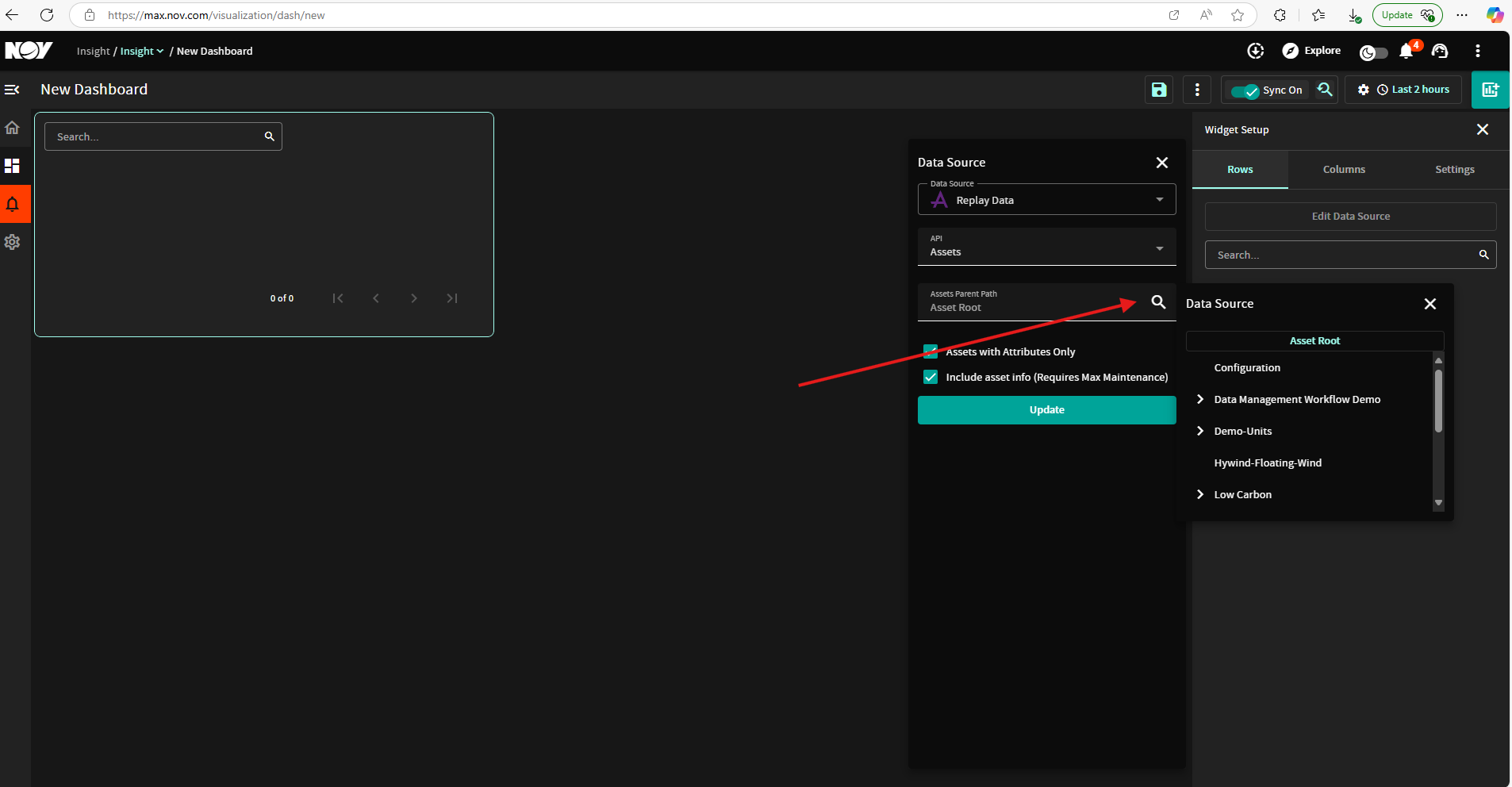
Task: Click browser refresh icon
Action: click(x=47, y=15)
